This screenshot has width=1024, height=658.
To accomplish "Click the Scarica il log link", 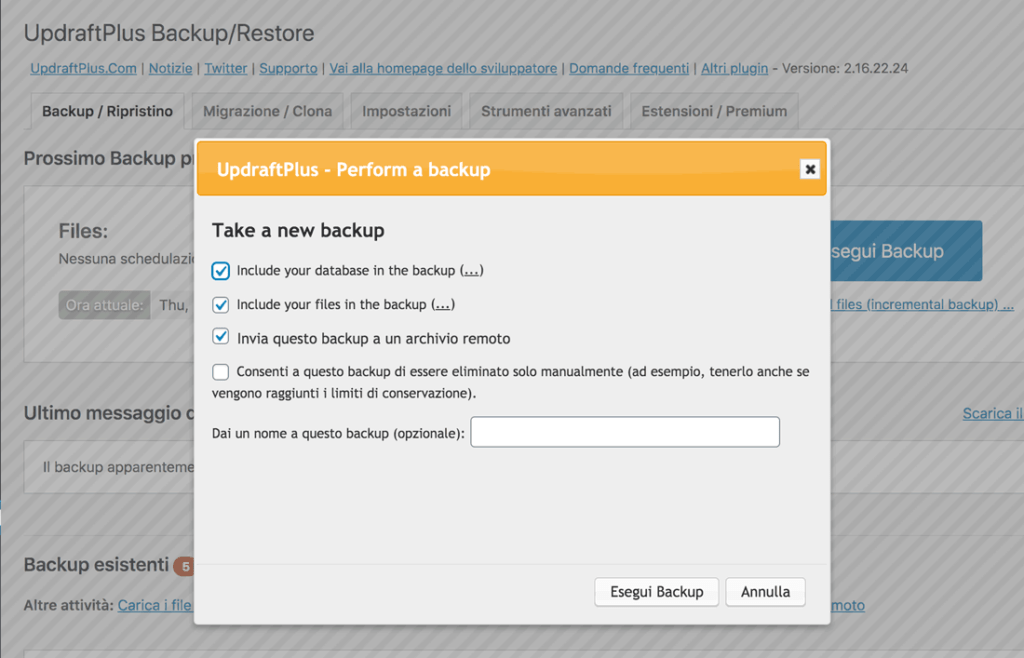I will [x=993, y=413].
